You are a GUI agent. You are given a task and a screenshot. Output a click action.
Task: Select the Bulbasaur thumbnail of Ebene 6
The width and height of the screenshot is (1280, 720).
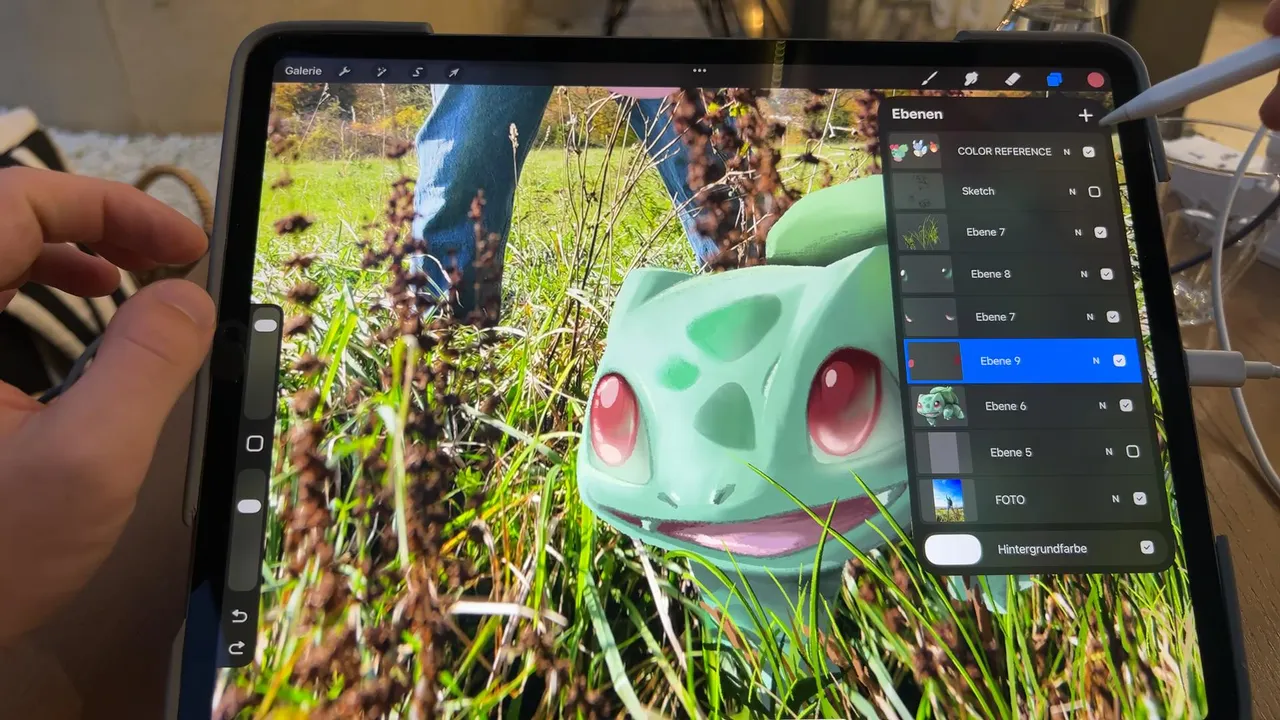(940, 406)
